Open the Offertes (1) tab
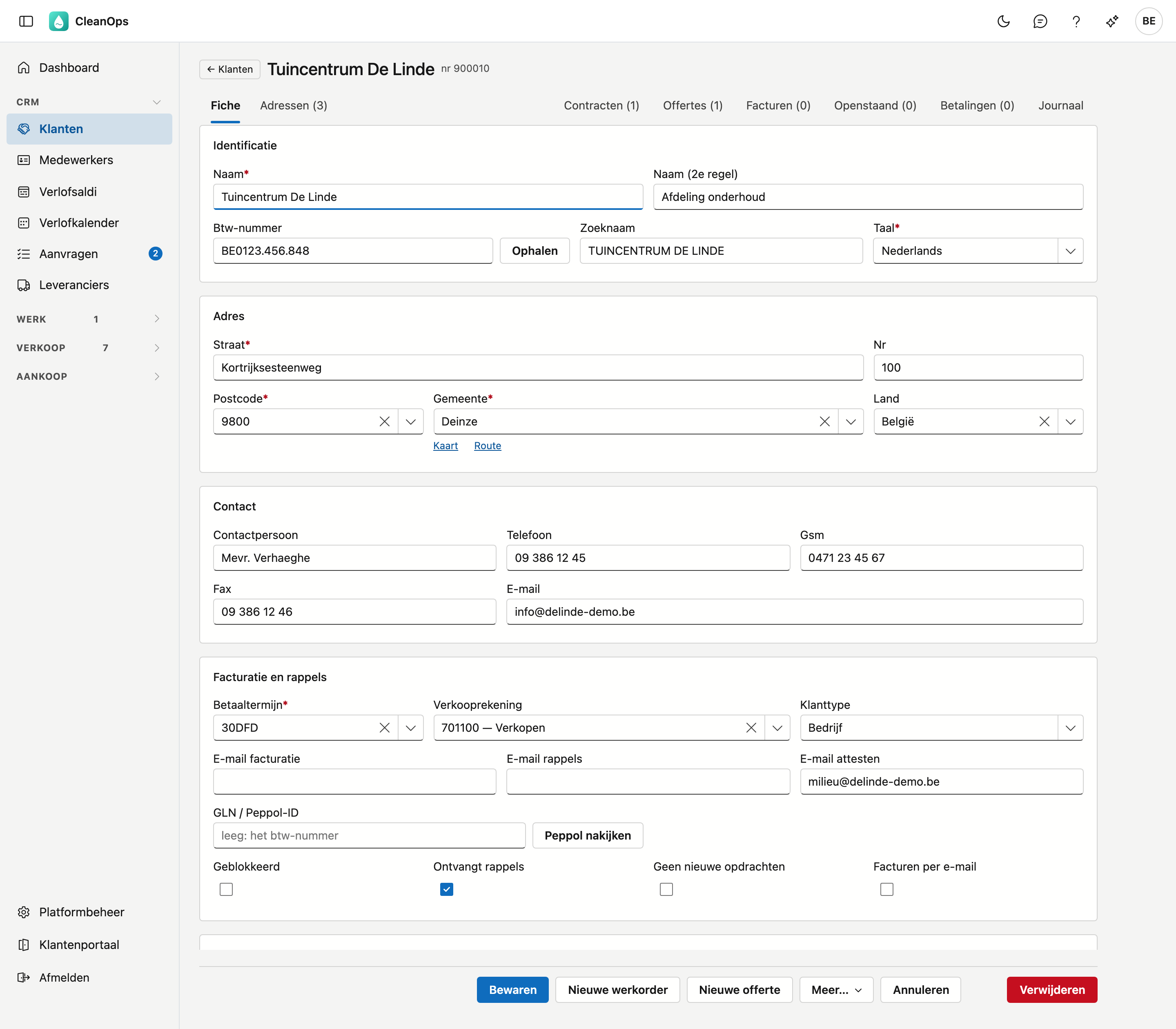This screenshot has height=1029, width=1176. pos(693,106)
